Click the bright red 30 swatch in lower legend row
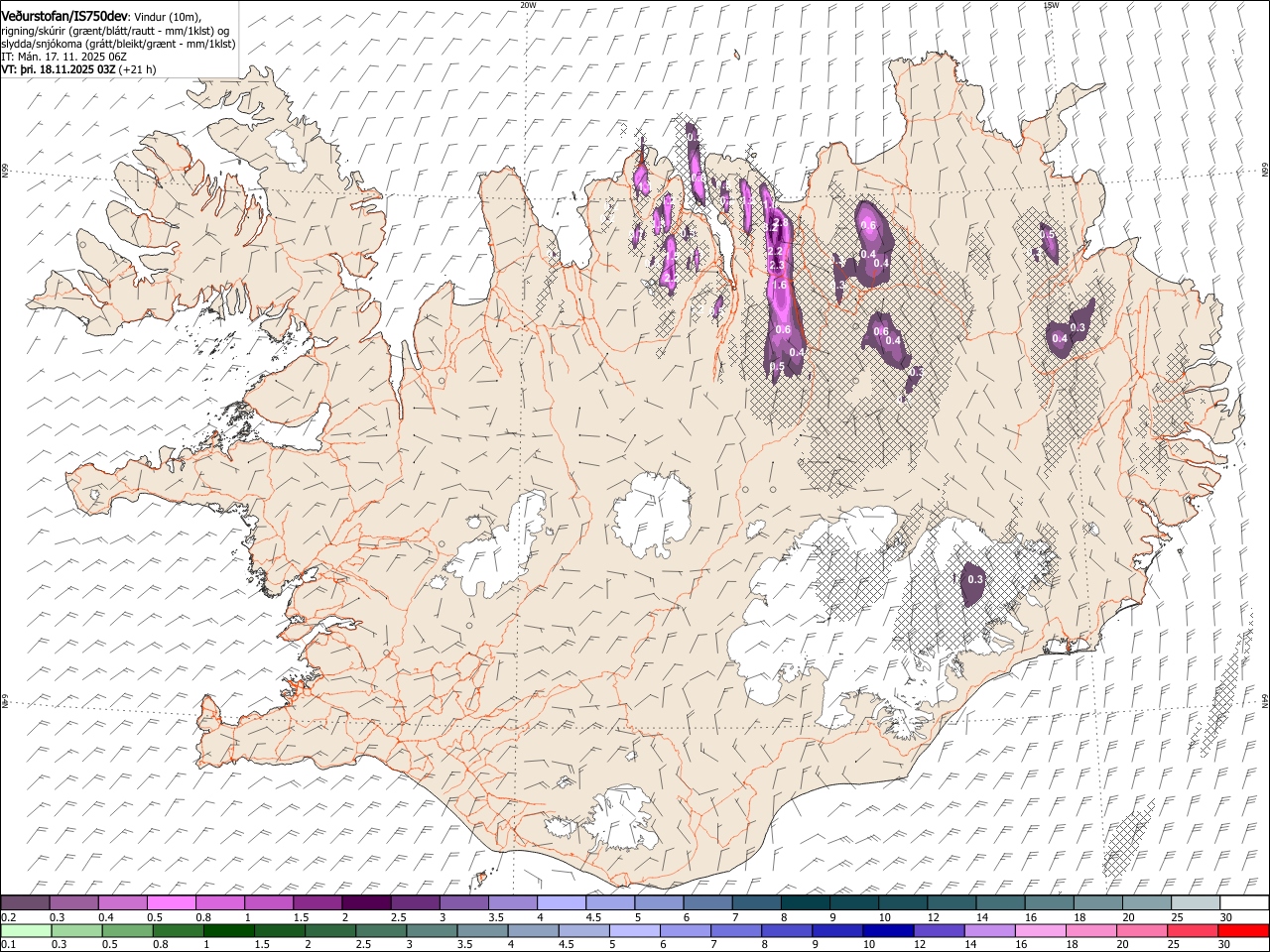This screenshot has width=1270, height=952. [x=1243, y=931]
